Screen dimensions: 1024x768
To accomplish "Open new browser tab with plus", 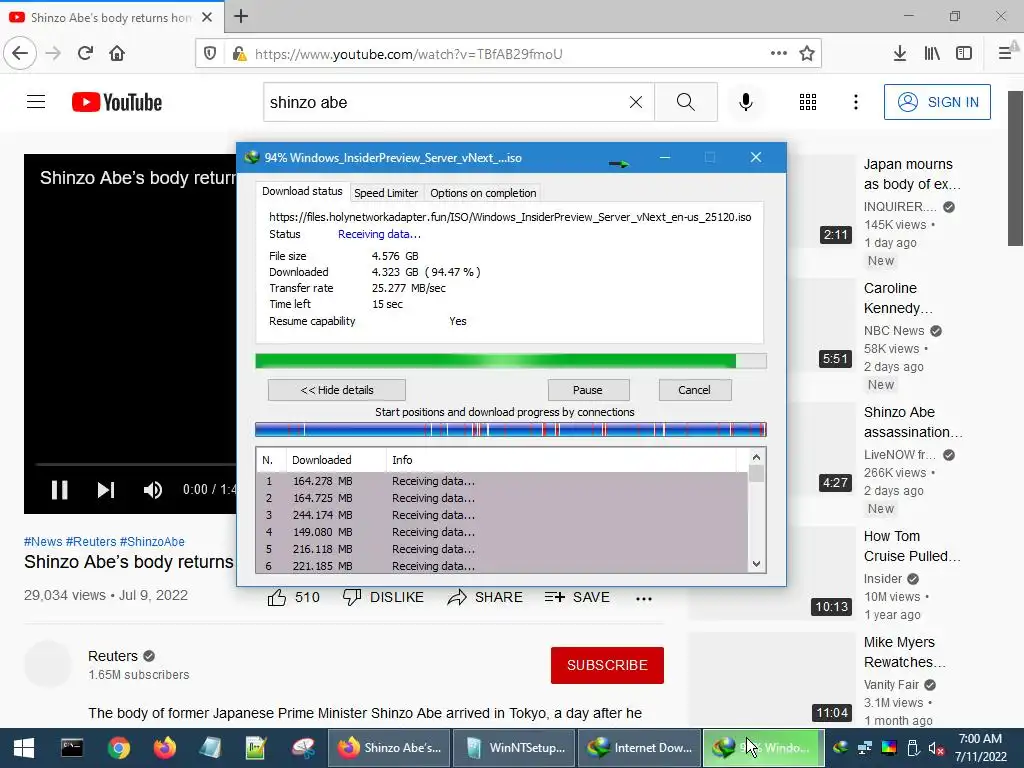I will pyautogui.click(x=241, y=16).
